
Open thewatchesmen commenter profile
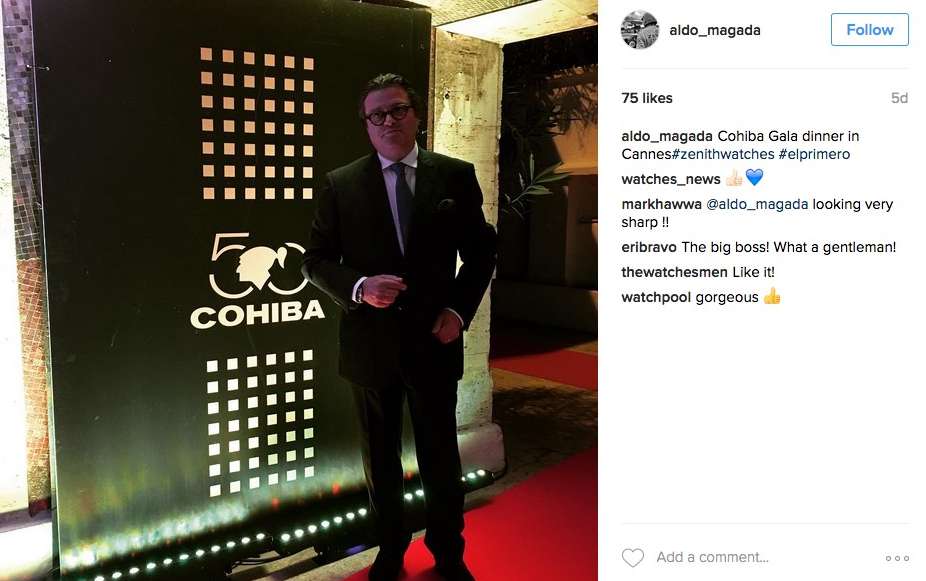674,272
